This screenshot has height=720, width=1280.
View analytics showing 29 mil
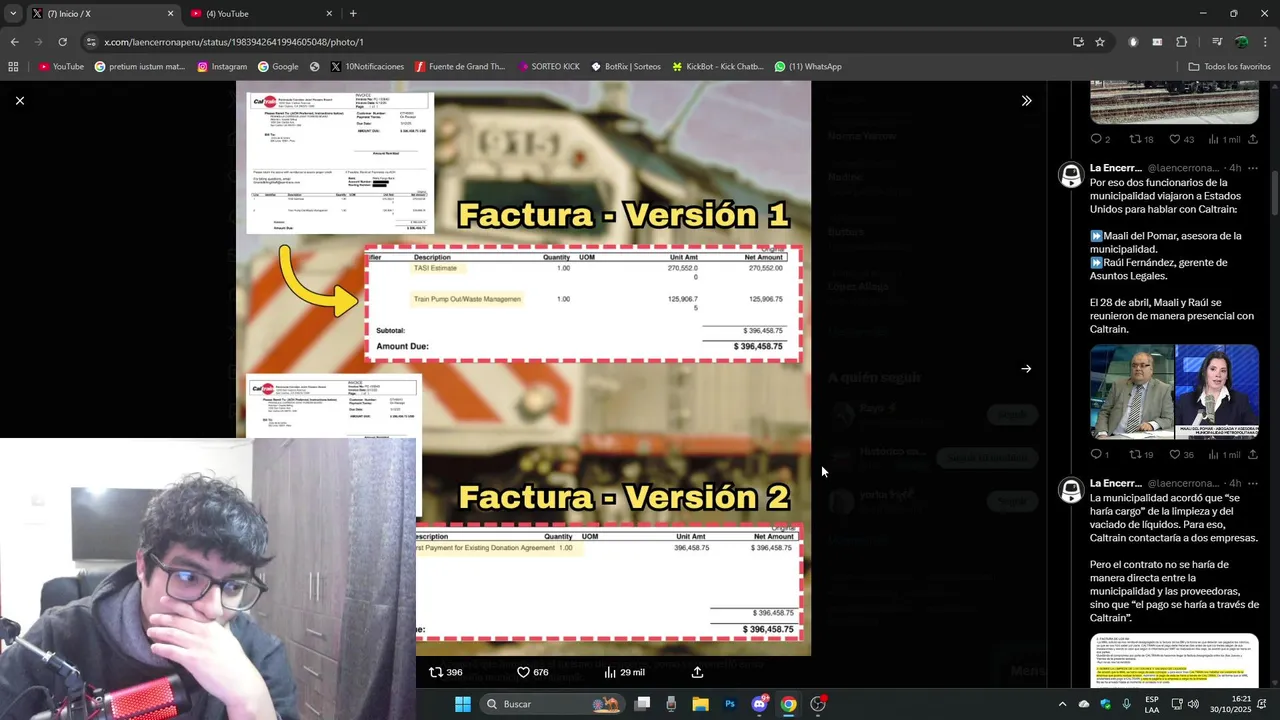coord(624,672)
